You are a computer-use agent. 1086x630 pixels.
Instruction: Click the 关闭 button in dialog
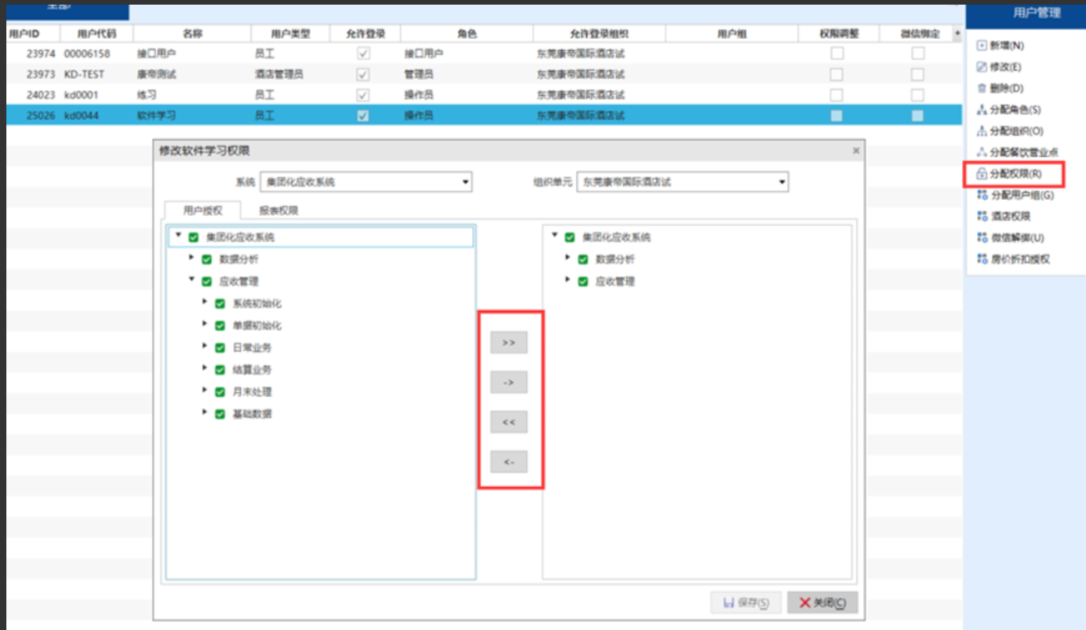[822, 603]
